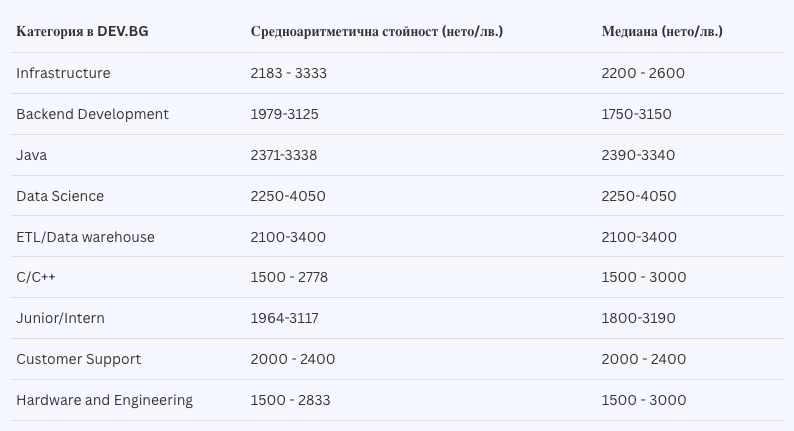Select the Customer Support row label
This screenshot has width=794, height=431.
pos(78,359)
